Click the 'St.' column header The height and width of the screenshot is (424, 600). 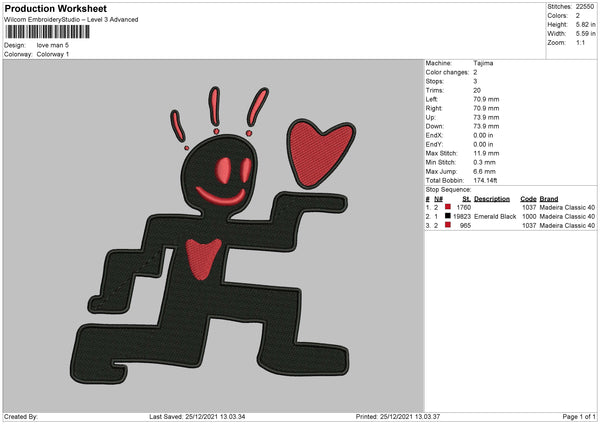pos(466,199)
